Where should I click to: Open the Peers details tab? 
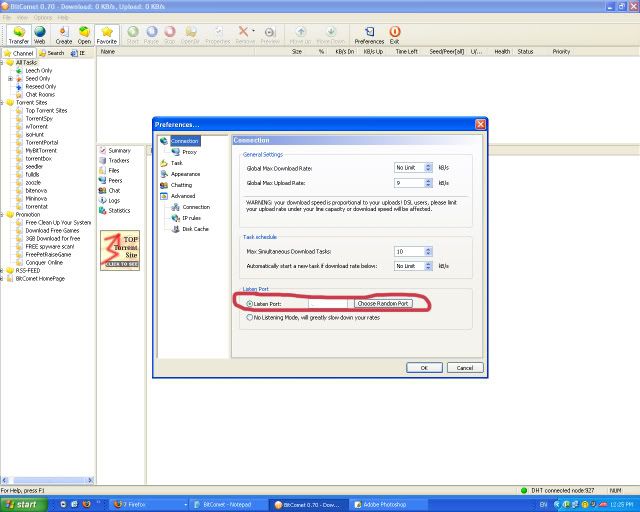coord(111,180)
